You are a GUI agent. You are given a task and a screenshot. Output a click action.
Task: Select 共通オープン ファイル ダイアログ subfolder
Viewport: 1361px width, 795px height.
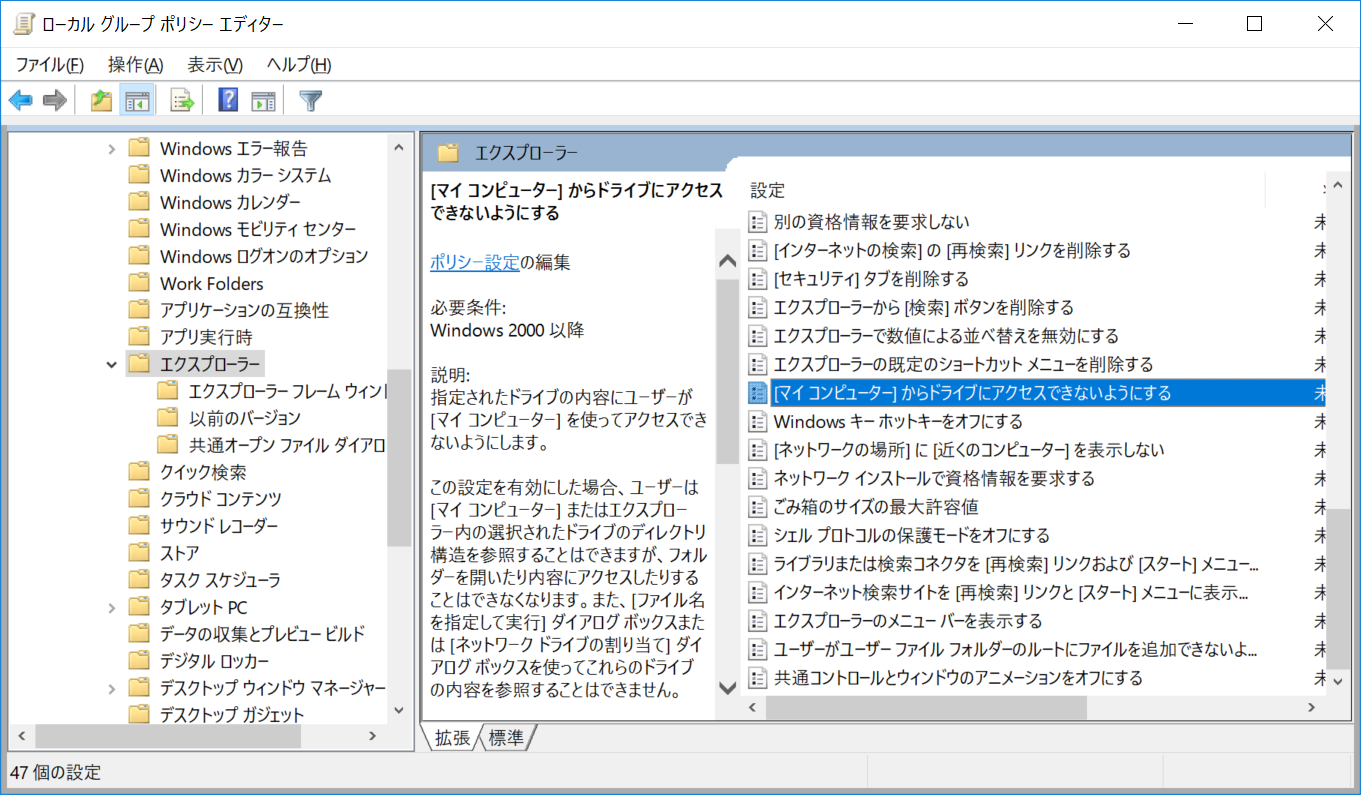287,445
